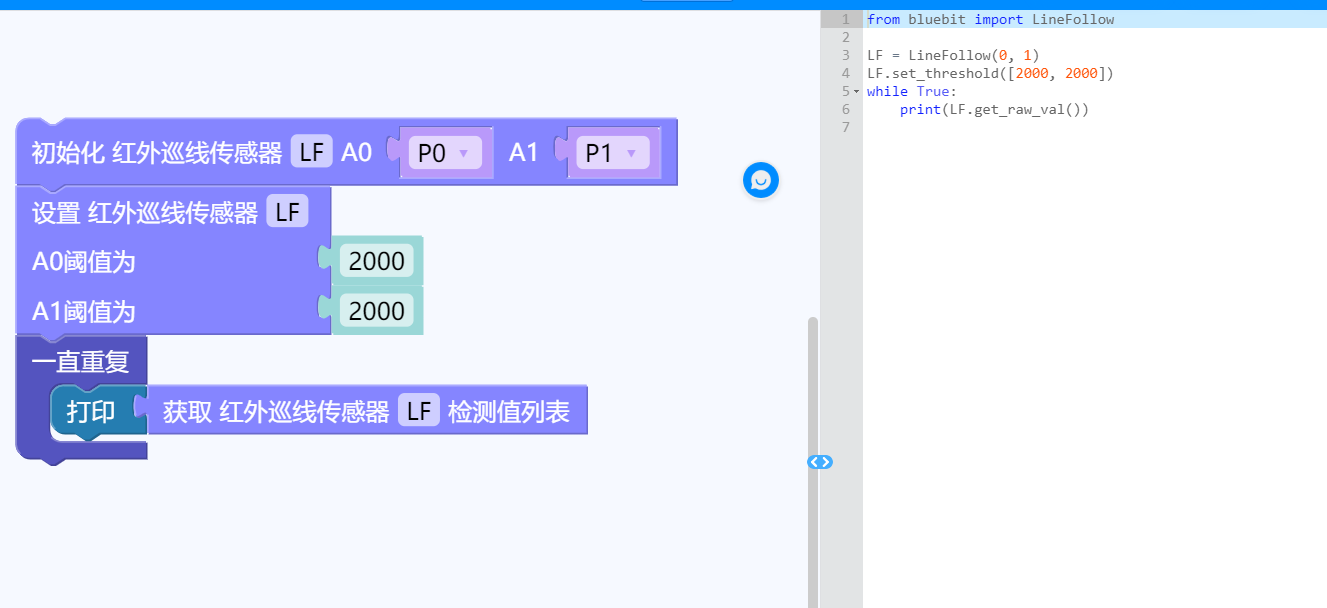1327x608 pixels.
Task: Edit the A1阈值为 value 2000
Action: pyautogui.click(x=377, y=311)
